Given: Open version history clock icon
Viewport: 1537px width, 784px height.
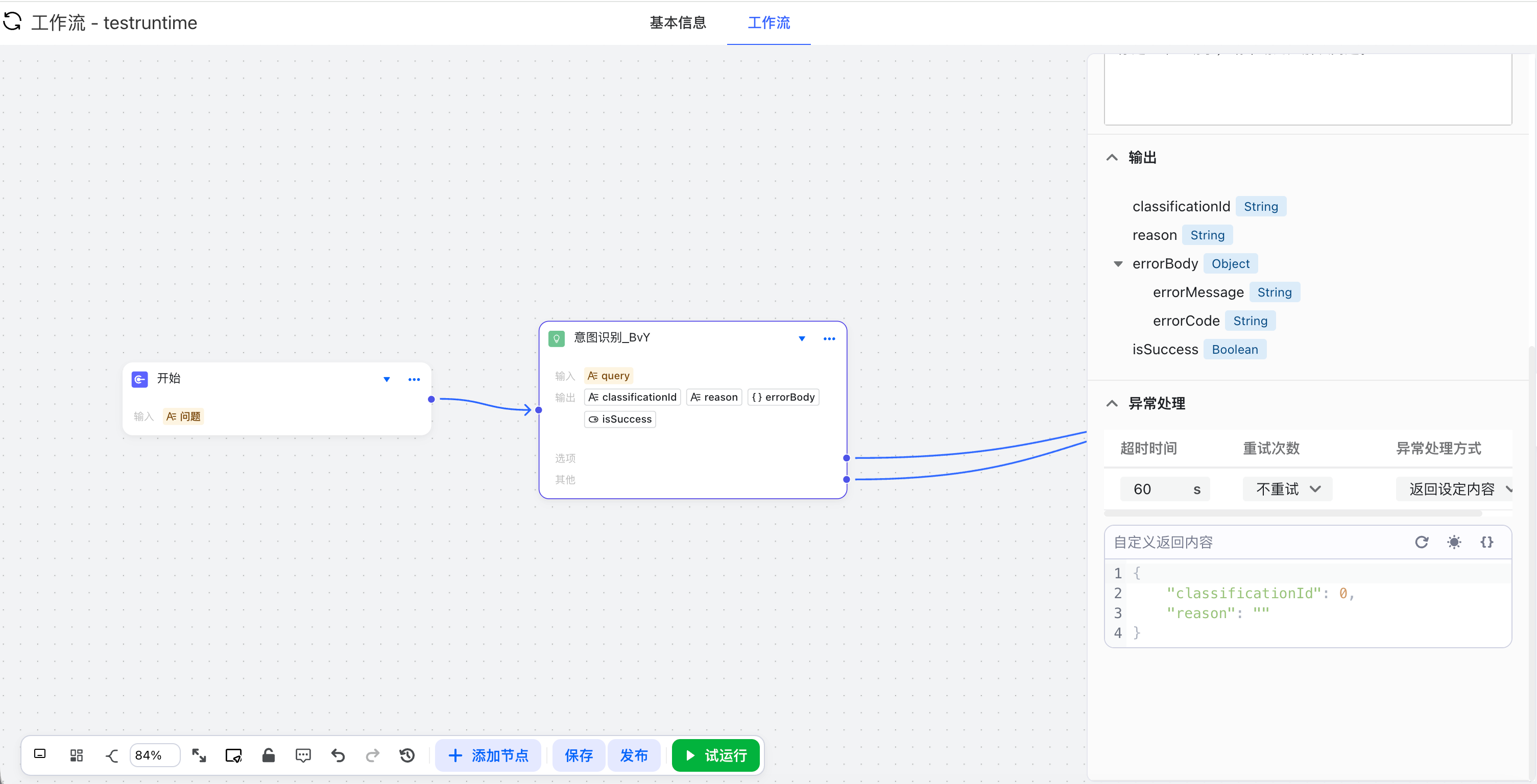Looking at the screenshot, I should click(x=407, y=755).
